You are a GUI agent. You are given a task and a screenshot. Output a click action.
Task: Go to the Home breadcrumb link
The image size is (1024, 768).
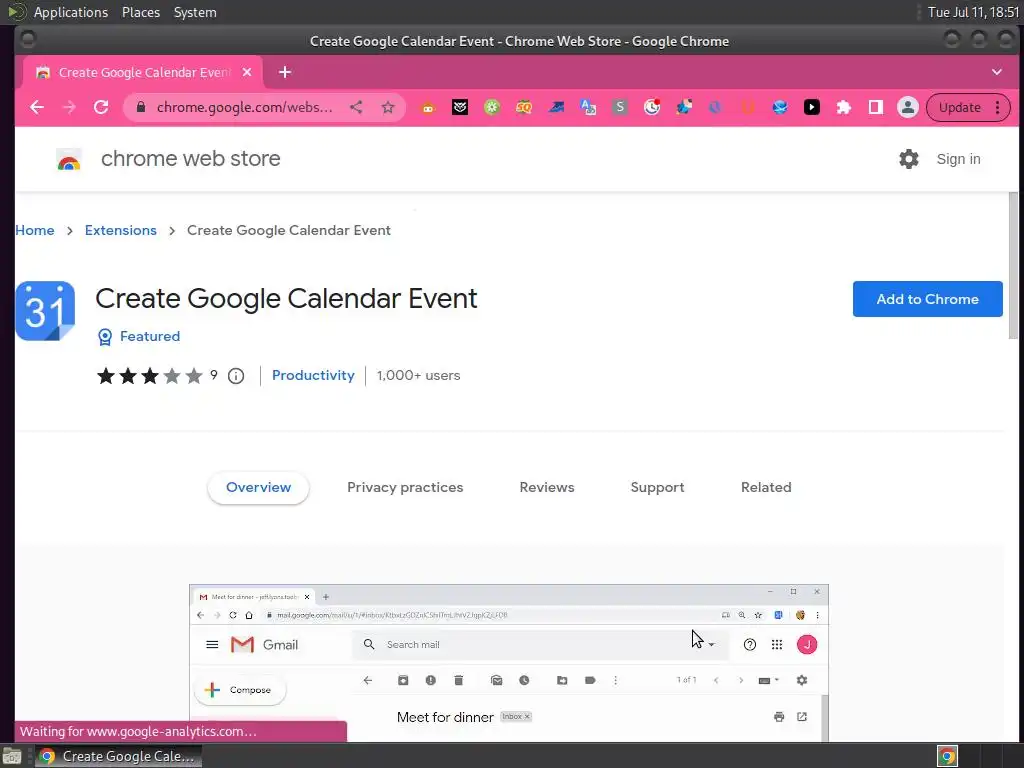click(35, 230)
